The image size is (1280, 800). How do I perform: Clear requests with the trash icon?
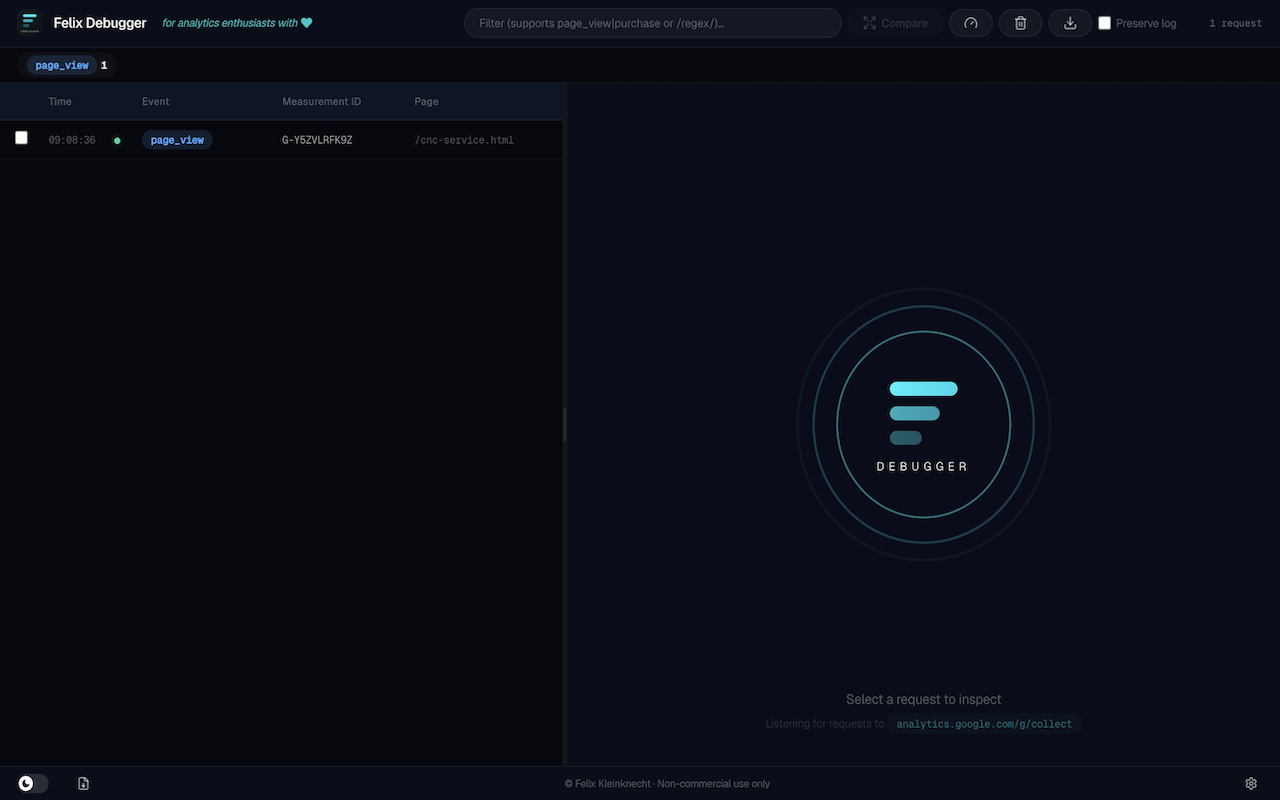point(1020,23)
